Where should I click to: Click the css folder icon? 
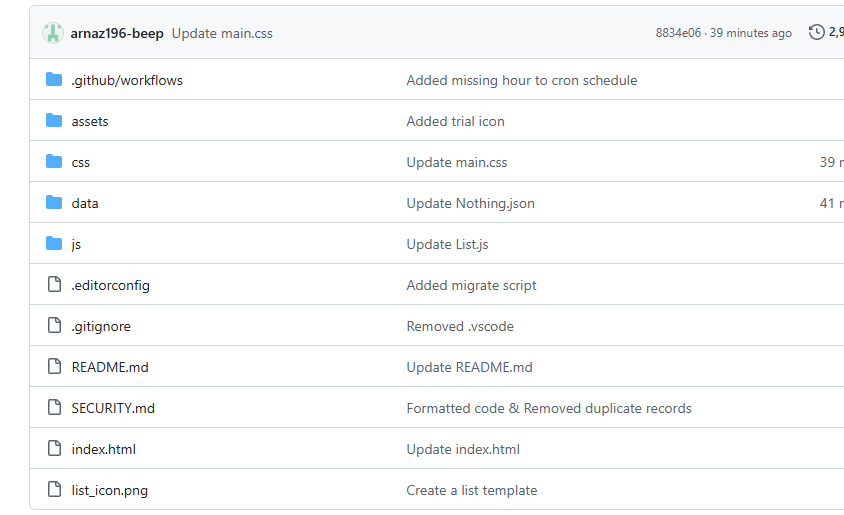click(54, 162)
